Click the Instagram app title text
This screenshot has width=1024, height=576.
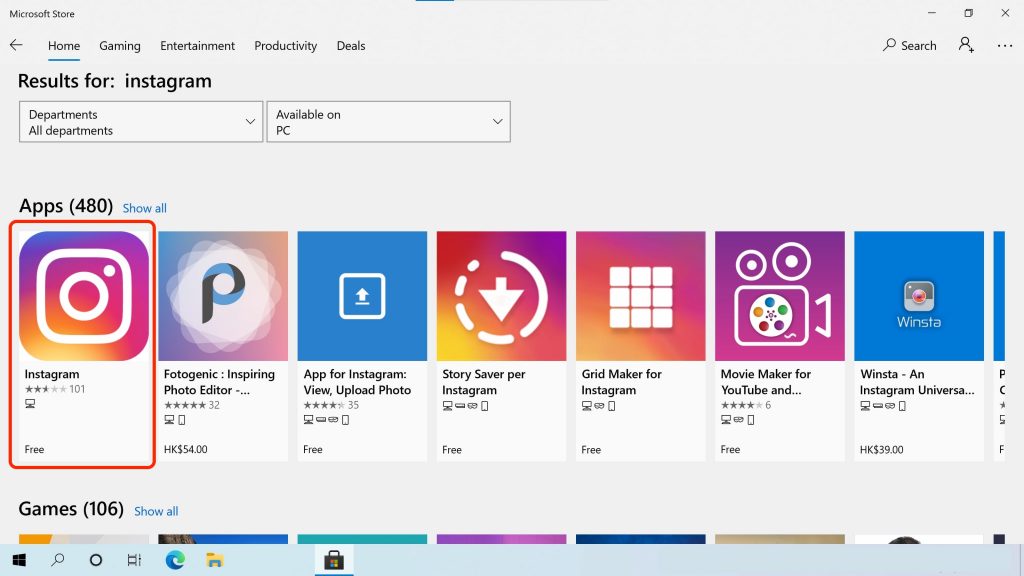[x=52, y=374]
